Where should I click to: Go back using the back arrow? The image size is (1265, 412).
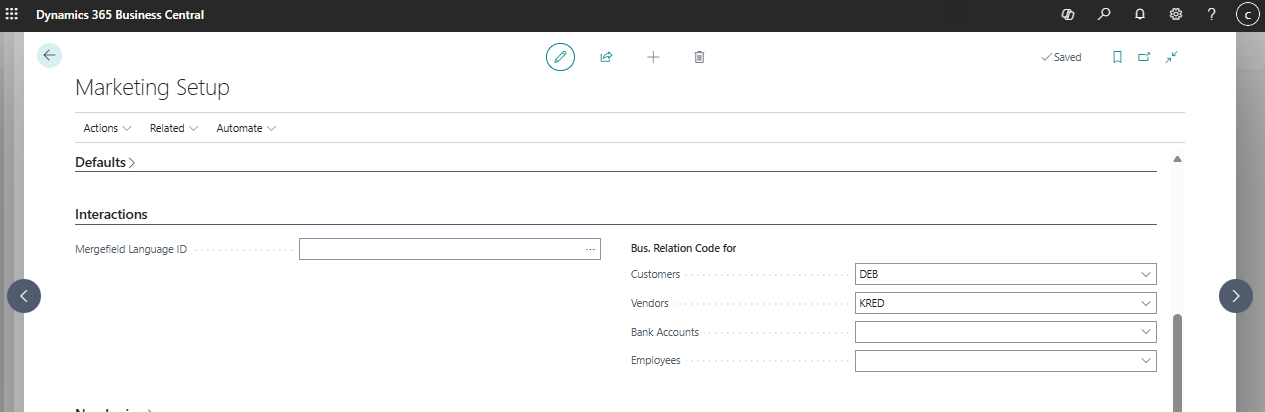coord(49,56)
